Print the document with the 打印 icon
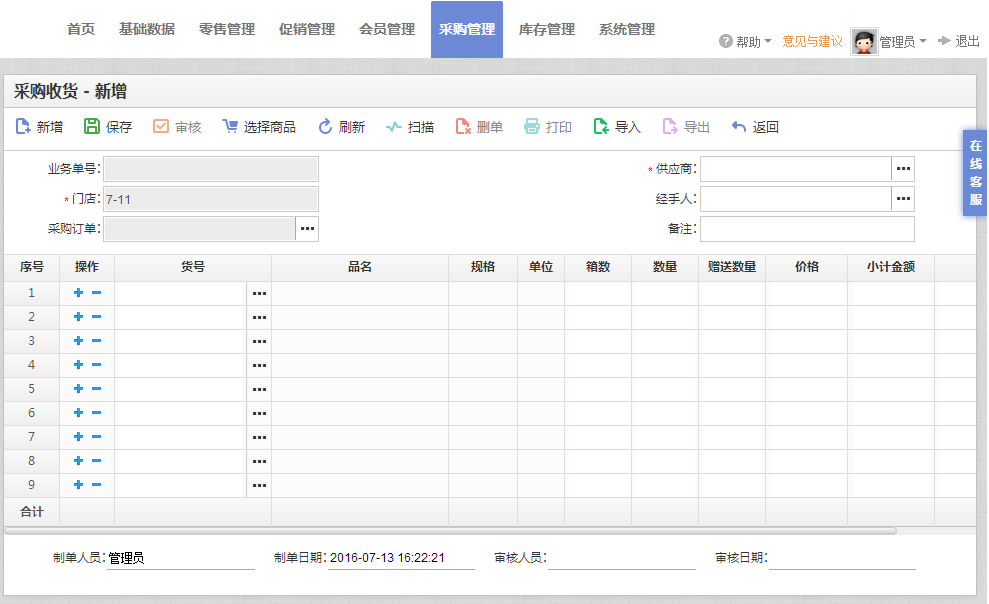 pyautogui.click(x=532, y=127)
